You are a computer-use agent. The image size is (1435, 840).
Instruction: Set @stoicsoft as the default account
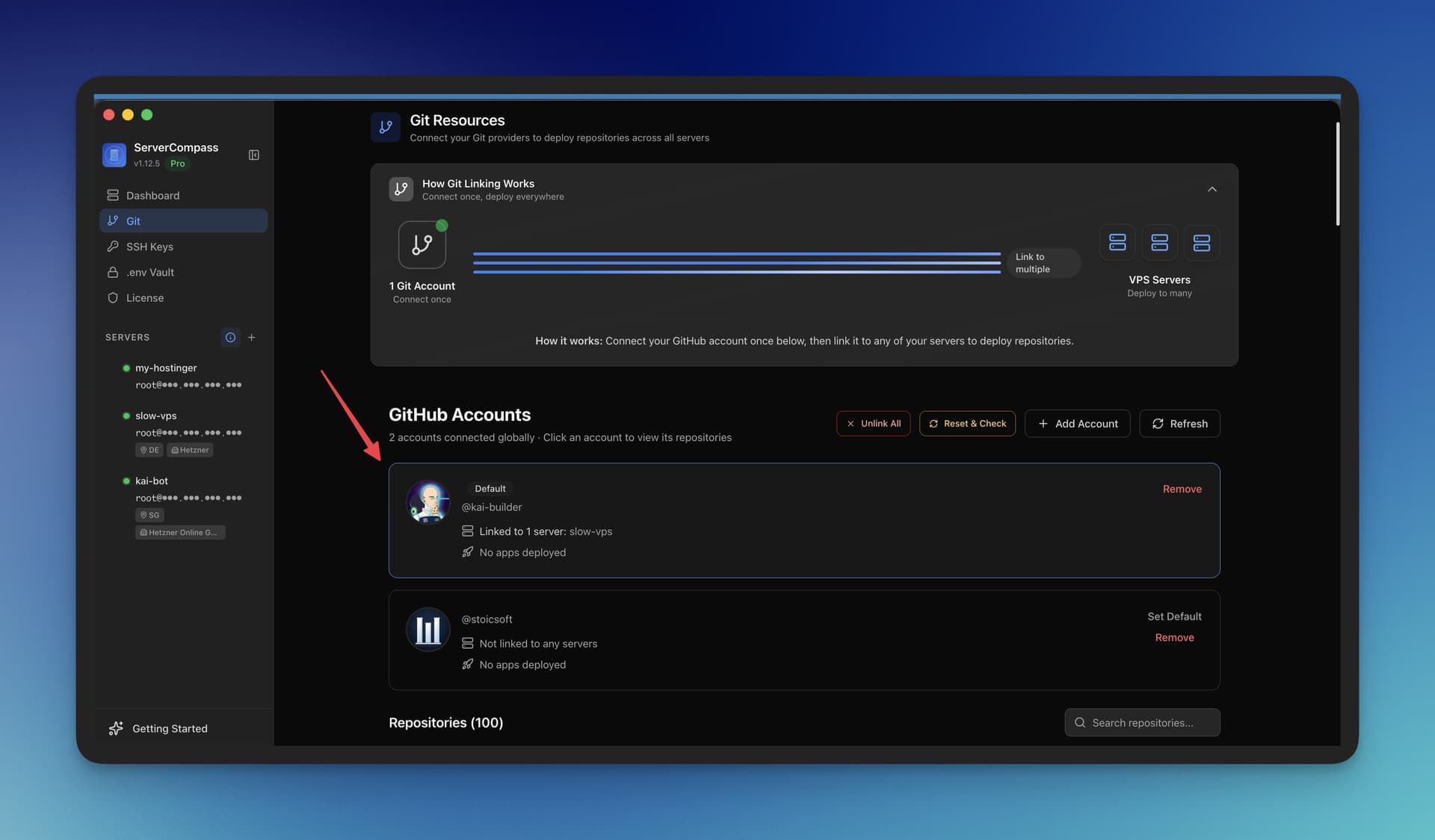pos(1173,616)
